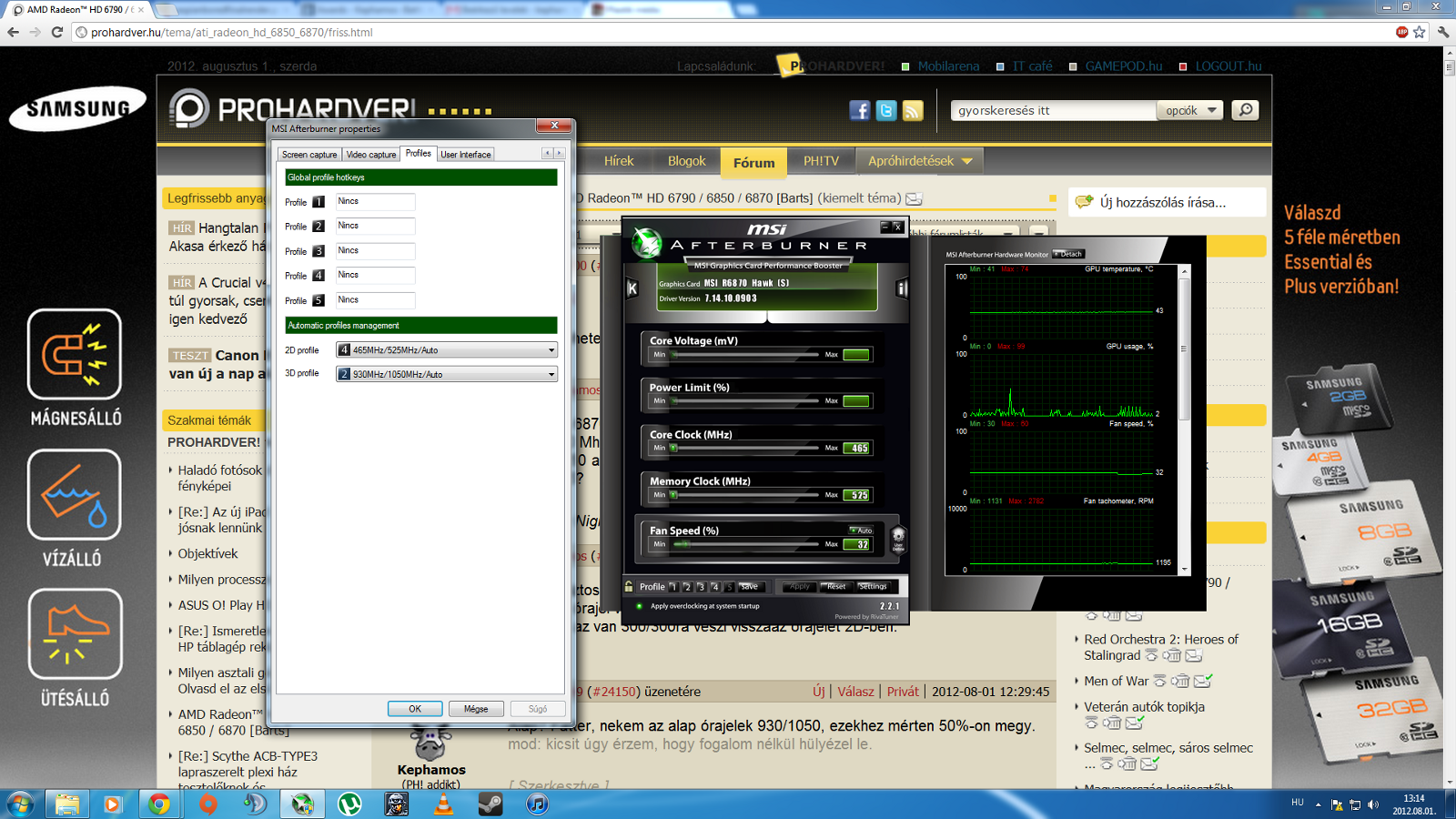Click Save profile in Afterburner
Image resolution: width=1456 pixels, height=819 pixels.
[x=750, y=587]
